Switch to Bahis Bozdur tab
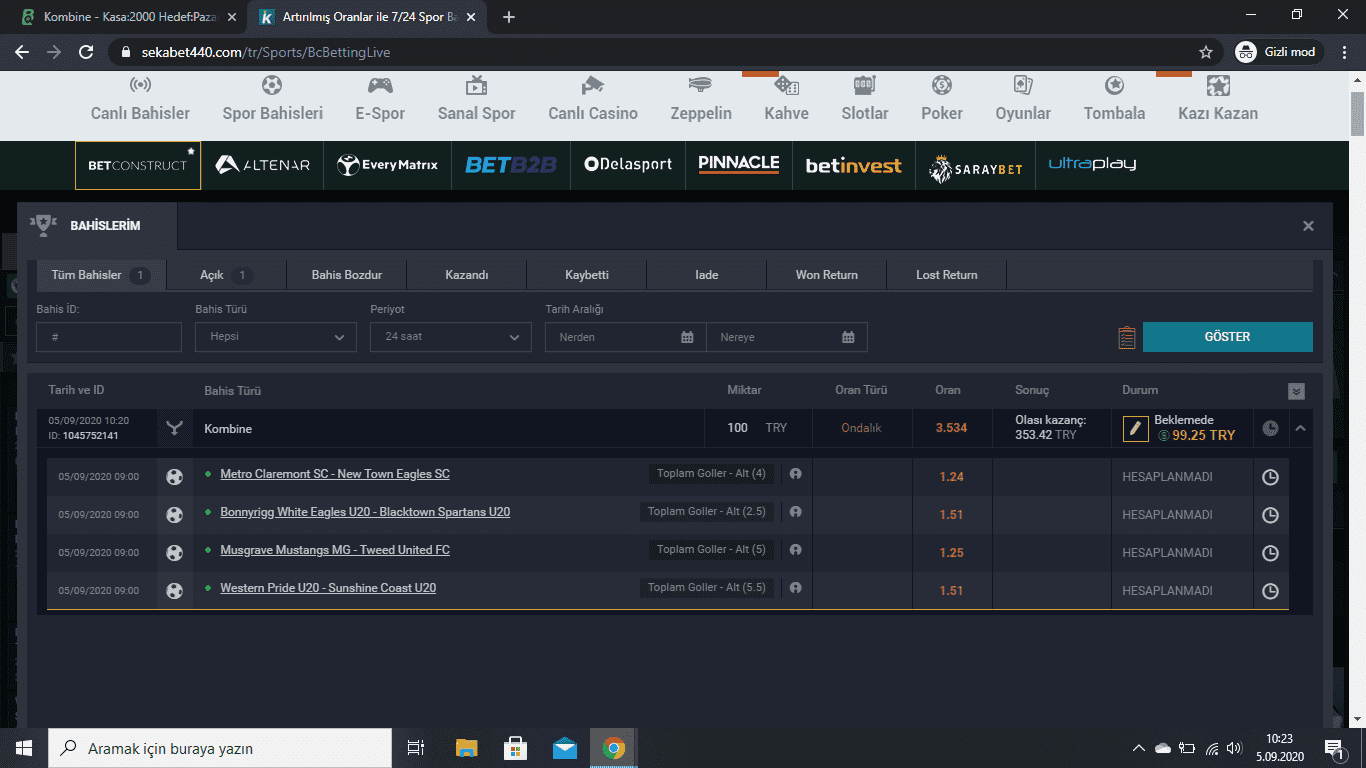This screenshot has height=768, width=1366. [347, 275]
